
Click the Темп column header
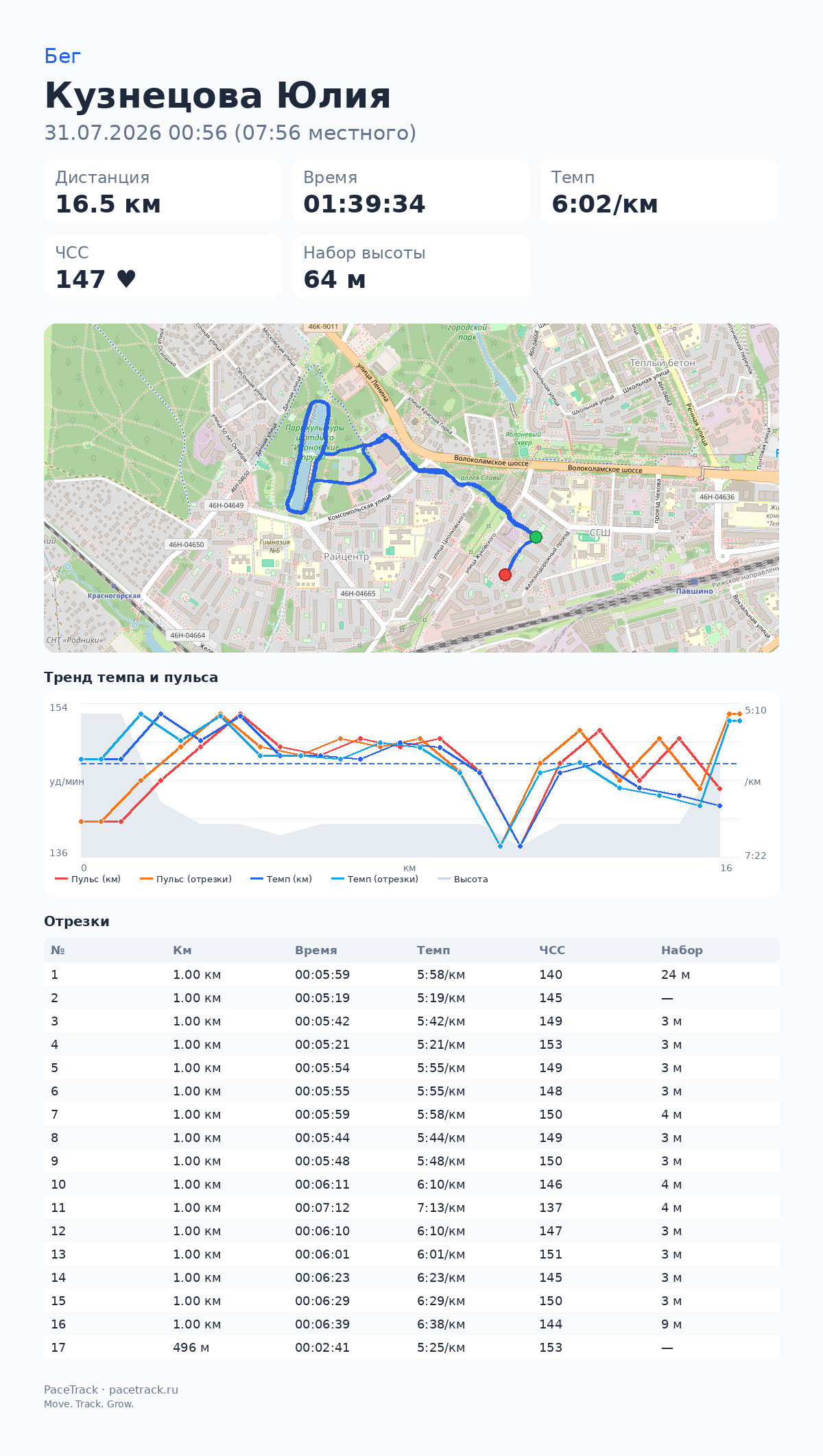(433, 950)
